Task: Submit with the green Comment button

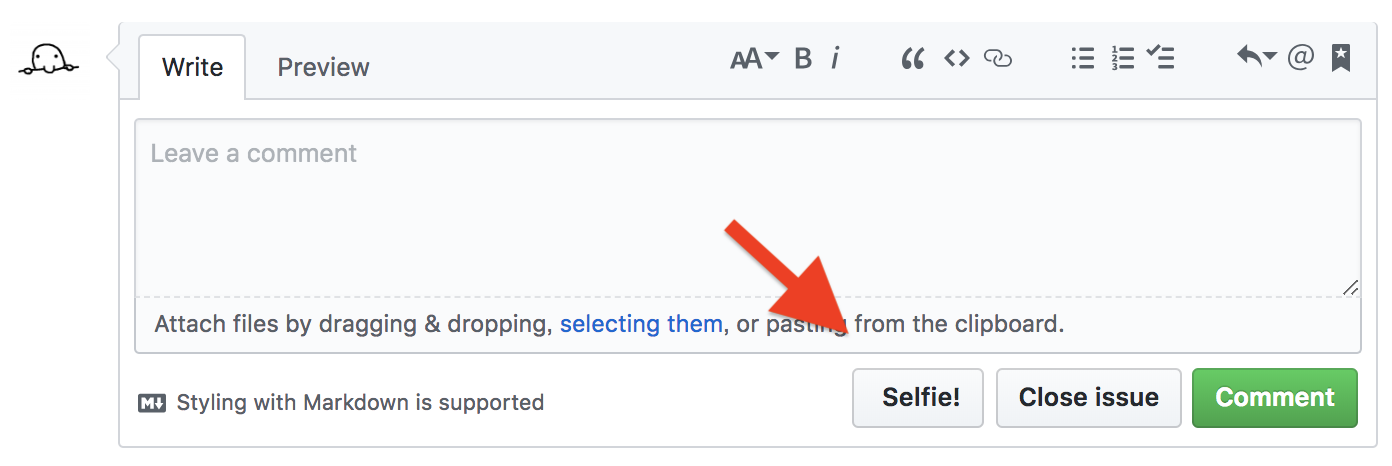Action: [1275, 397]
